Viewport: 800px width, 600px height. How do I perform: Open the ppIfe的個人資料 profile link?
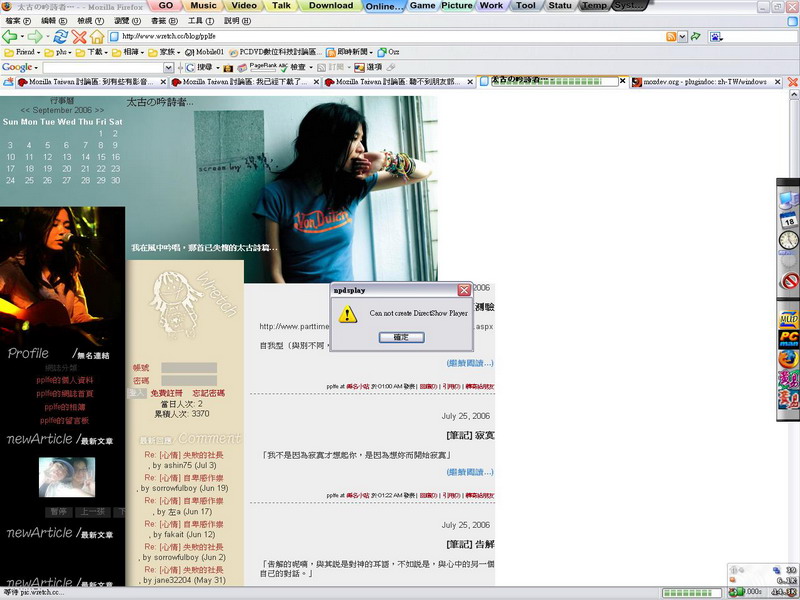[x=65, y=380]
